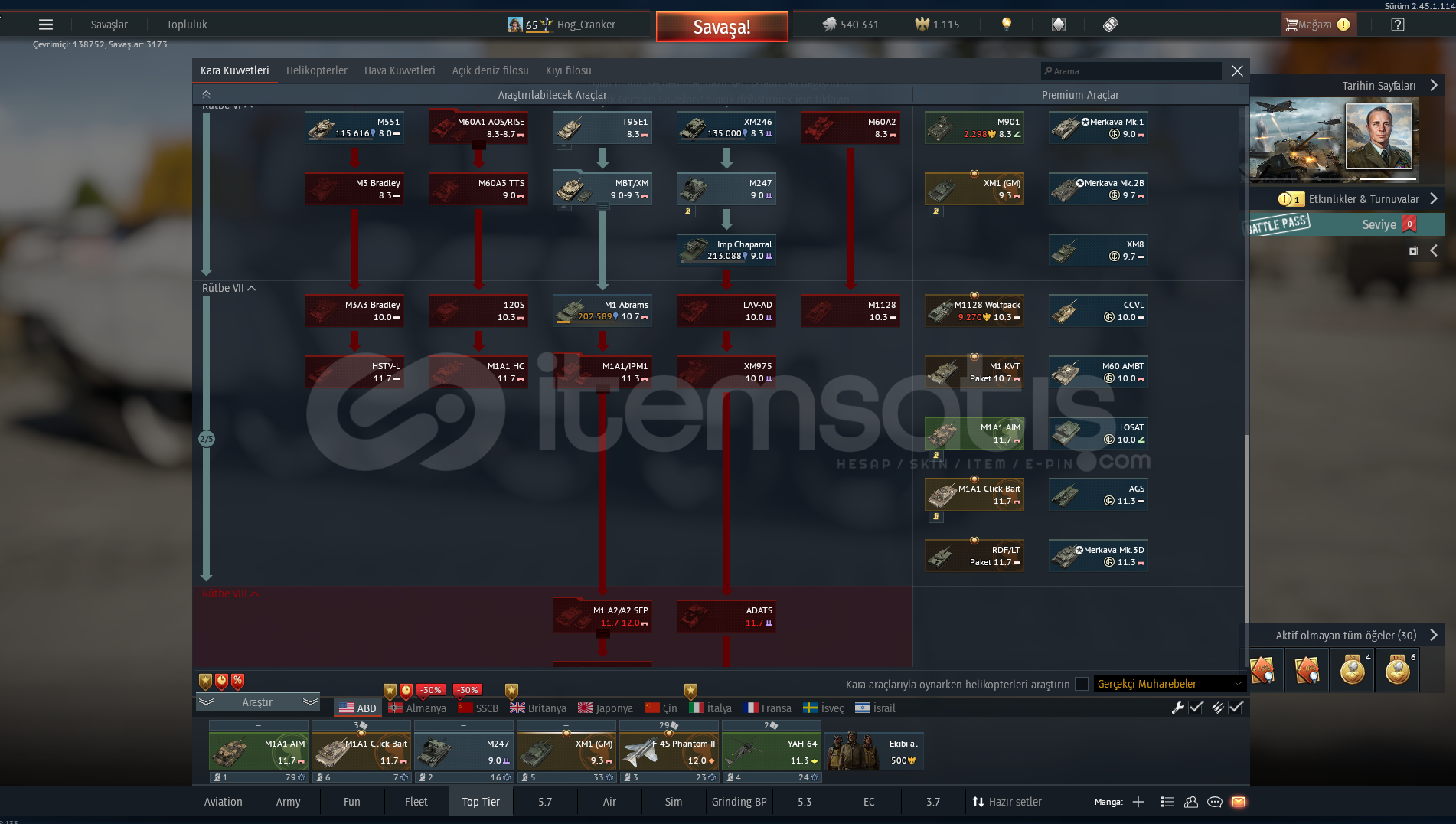Screen dimensions: 1456x824
Task: Open the Mağaza store button
Action: click(1317, 25)
